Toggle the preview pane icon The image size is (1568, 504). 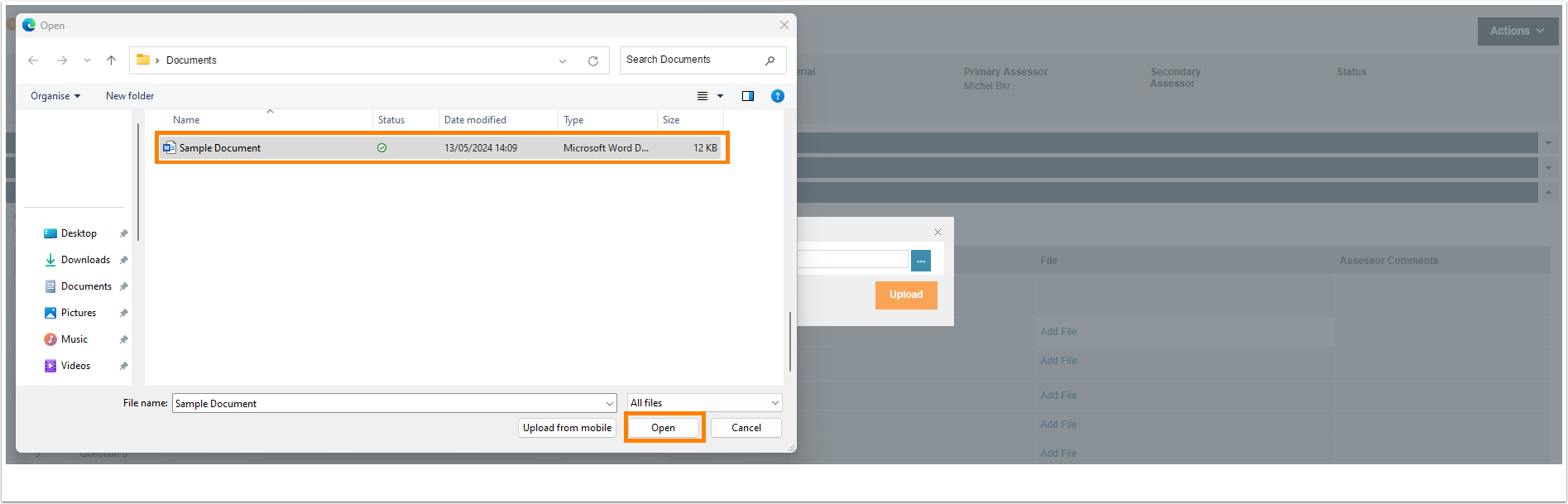click(748, 96)
